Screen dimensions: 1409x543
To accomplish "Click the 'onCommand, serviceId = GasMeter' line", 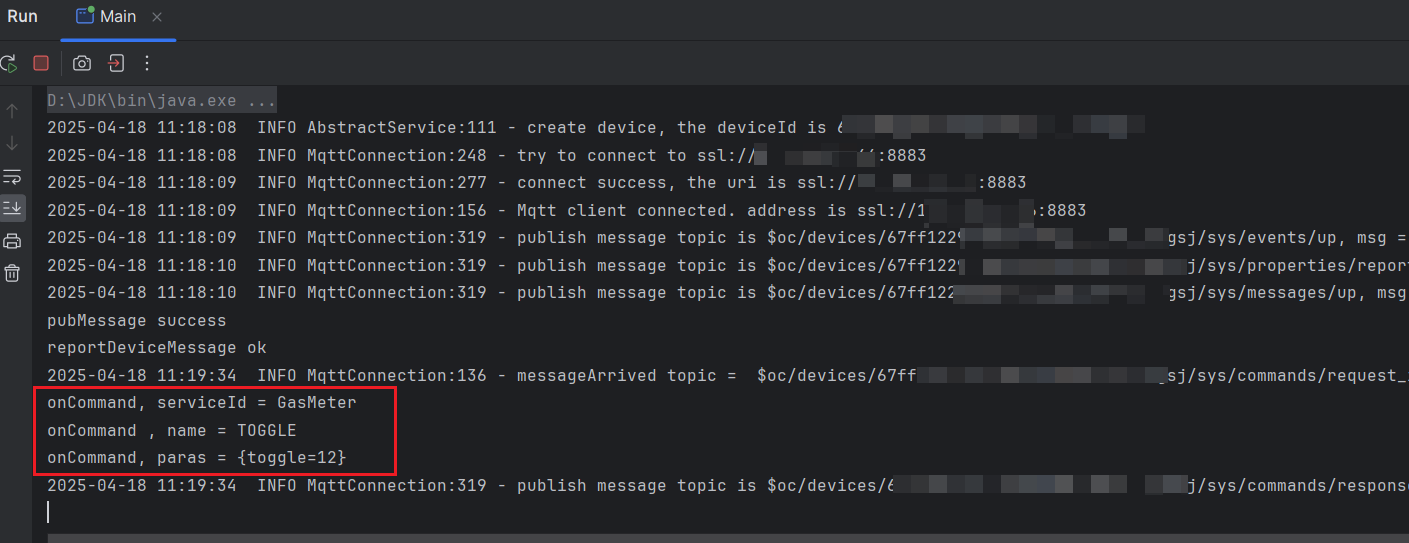I will (202, 403).
